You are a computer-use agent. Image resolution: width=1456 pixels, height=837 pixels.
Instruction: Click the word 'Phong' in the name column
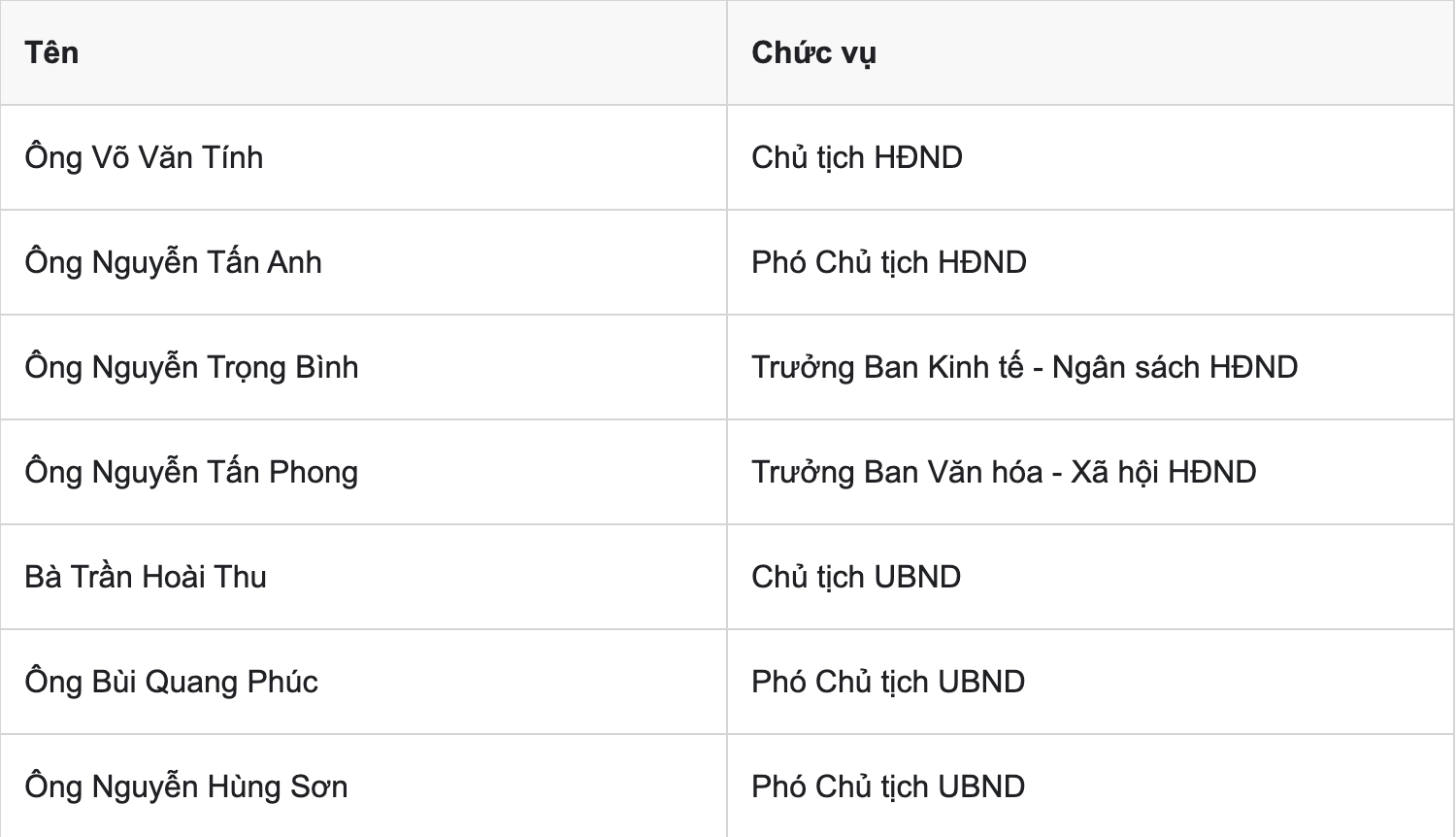tap(314, 473)
